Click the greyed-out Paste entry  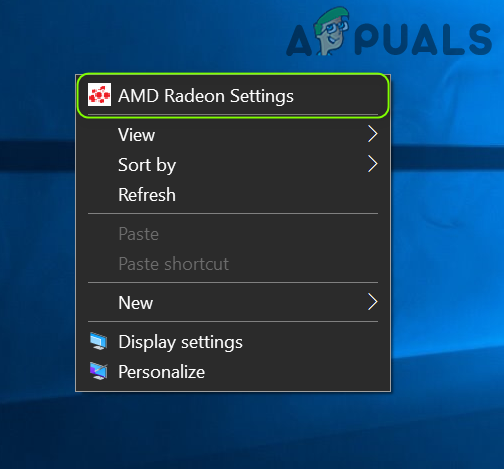(x=233, y=234)
